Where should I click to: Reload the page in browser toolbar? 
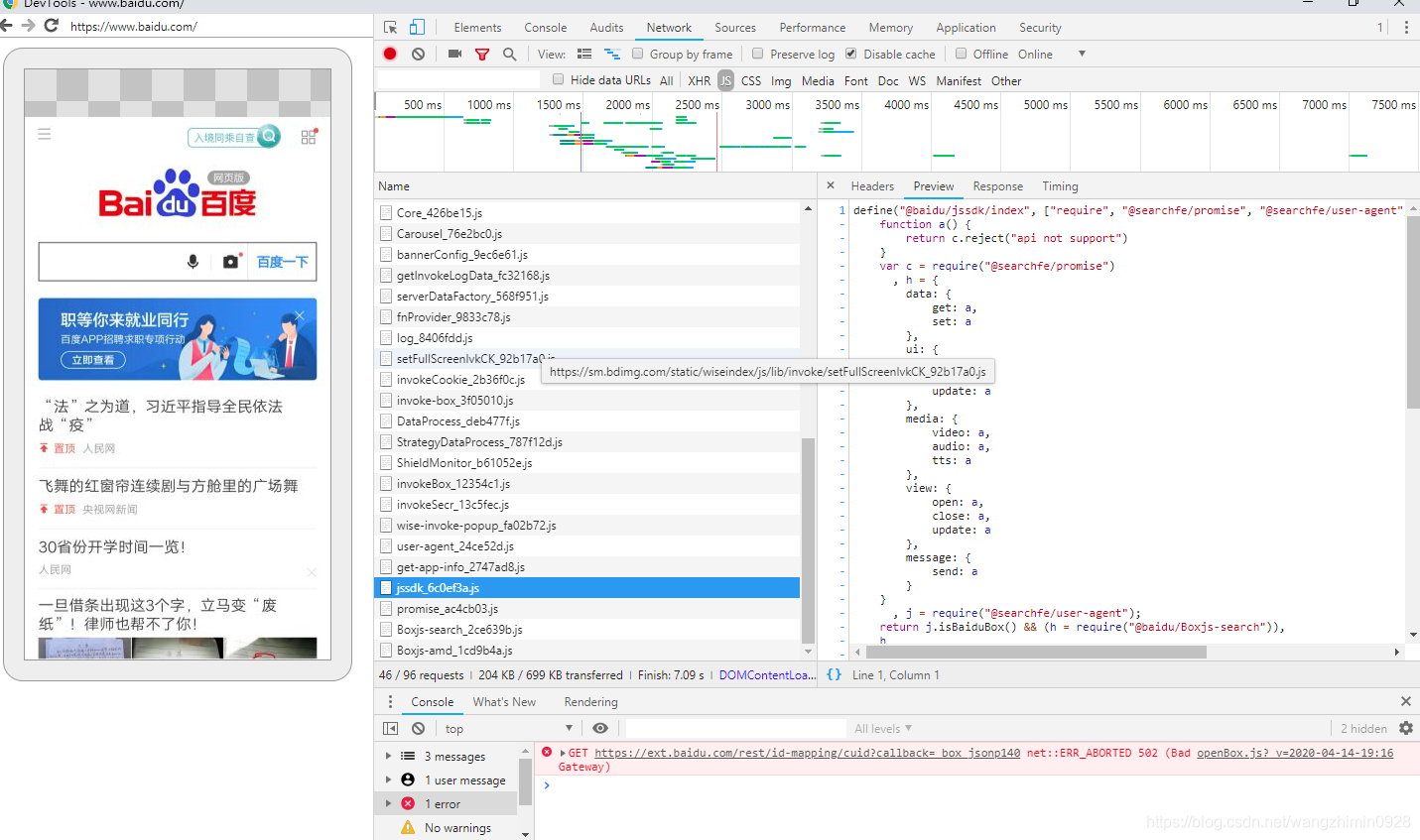[52, 26]
